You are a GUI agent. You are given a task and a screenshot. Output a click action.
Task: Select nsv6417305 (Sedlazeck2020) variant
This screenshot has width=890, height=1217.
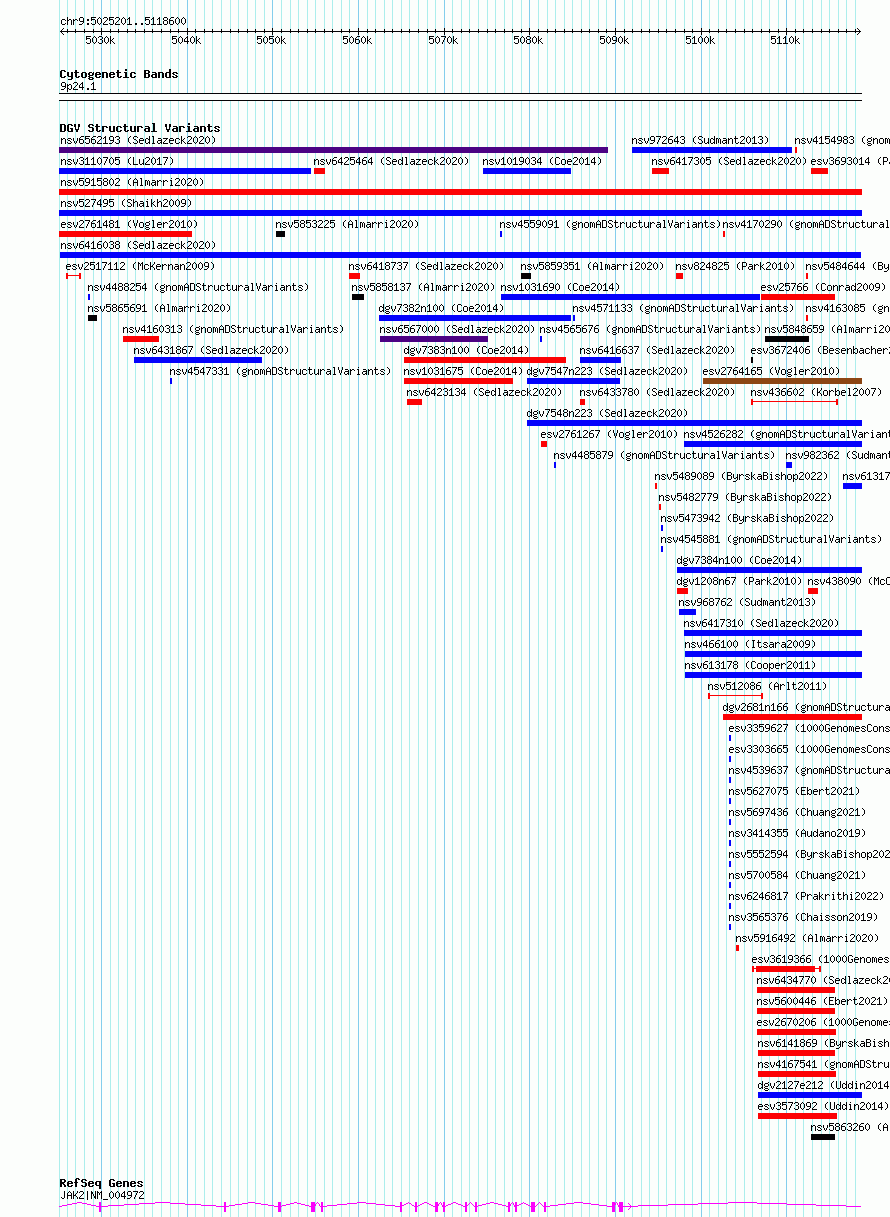tap(729, 161)
